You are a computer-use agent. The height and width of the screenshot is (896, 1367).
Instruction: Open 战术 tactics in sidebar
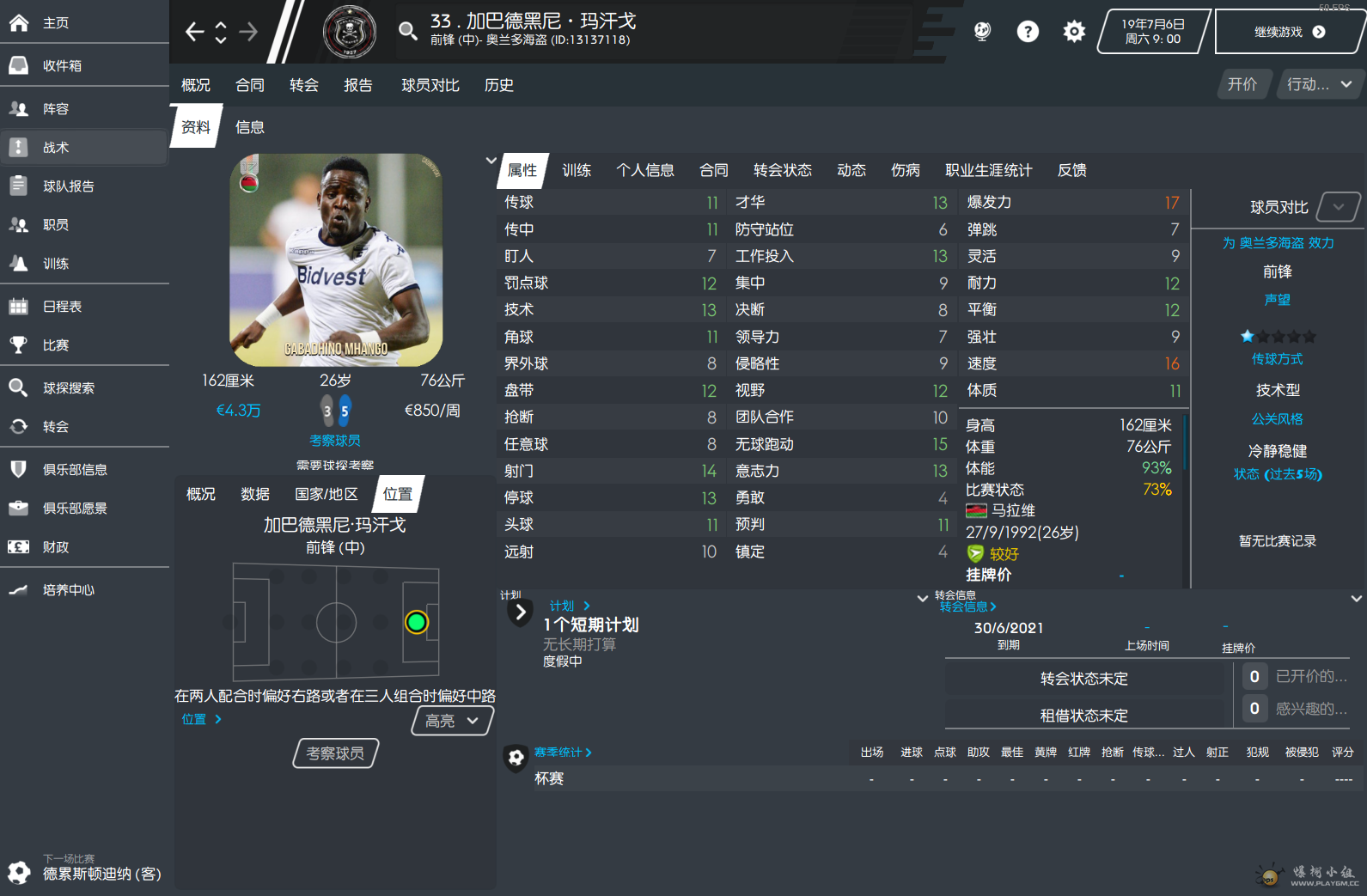click(x=84, y=147)
